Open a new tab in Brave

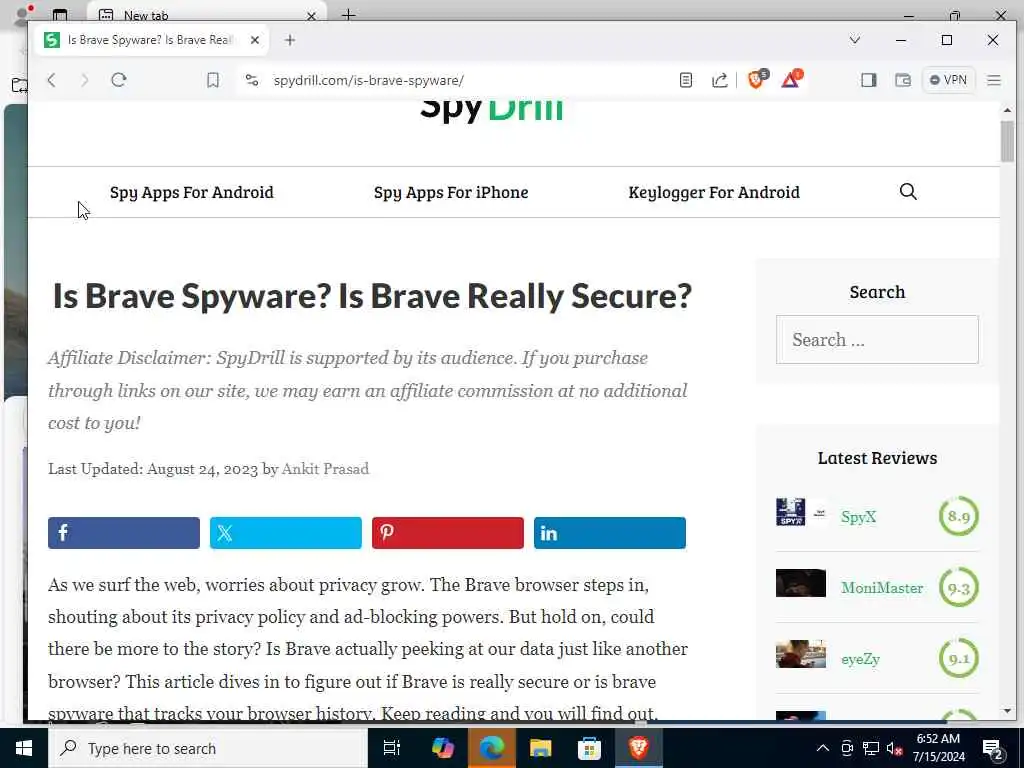coord(290,40)
